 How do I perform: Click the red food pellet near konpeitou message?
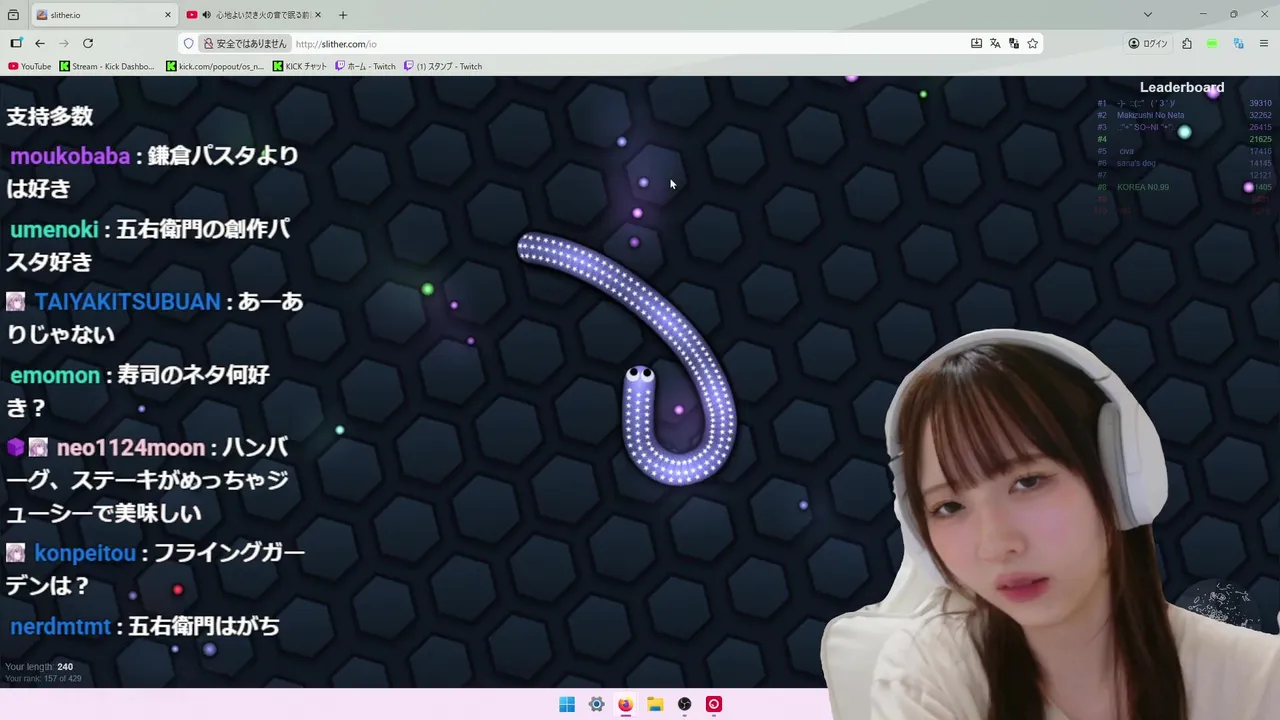(x=178, y=590)
